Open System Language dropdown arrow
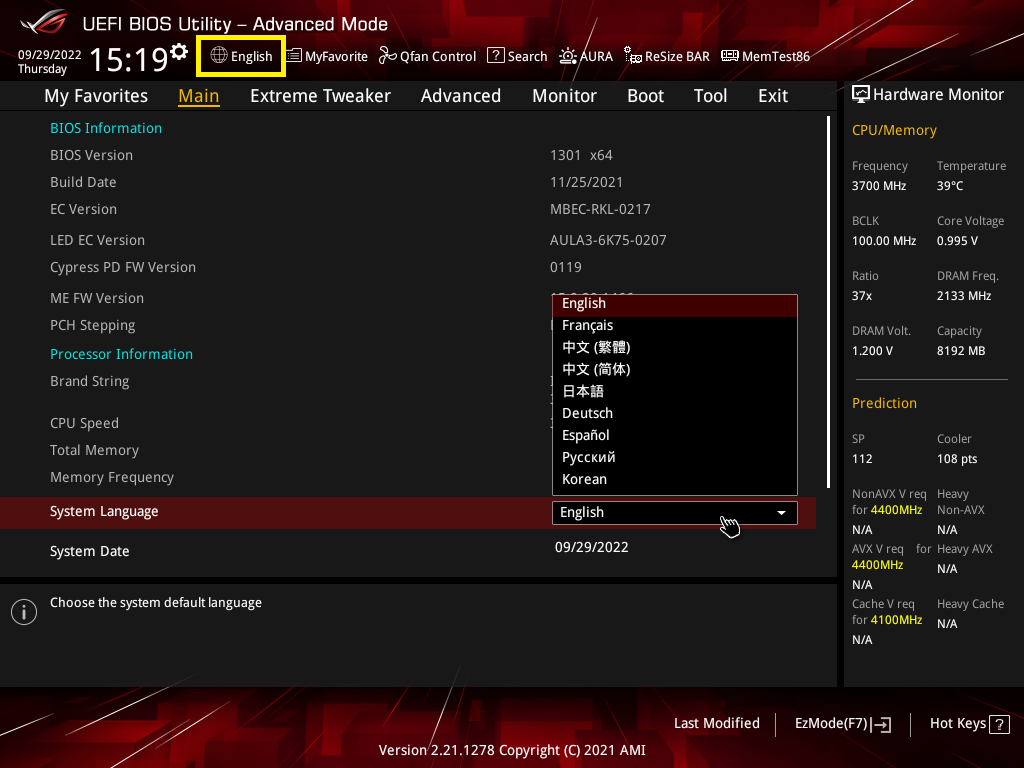The height and width of the screenshot is (768, 1024). pyautogui.click(x=781, y=513)
